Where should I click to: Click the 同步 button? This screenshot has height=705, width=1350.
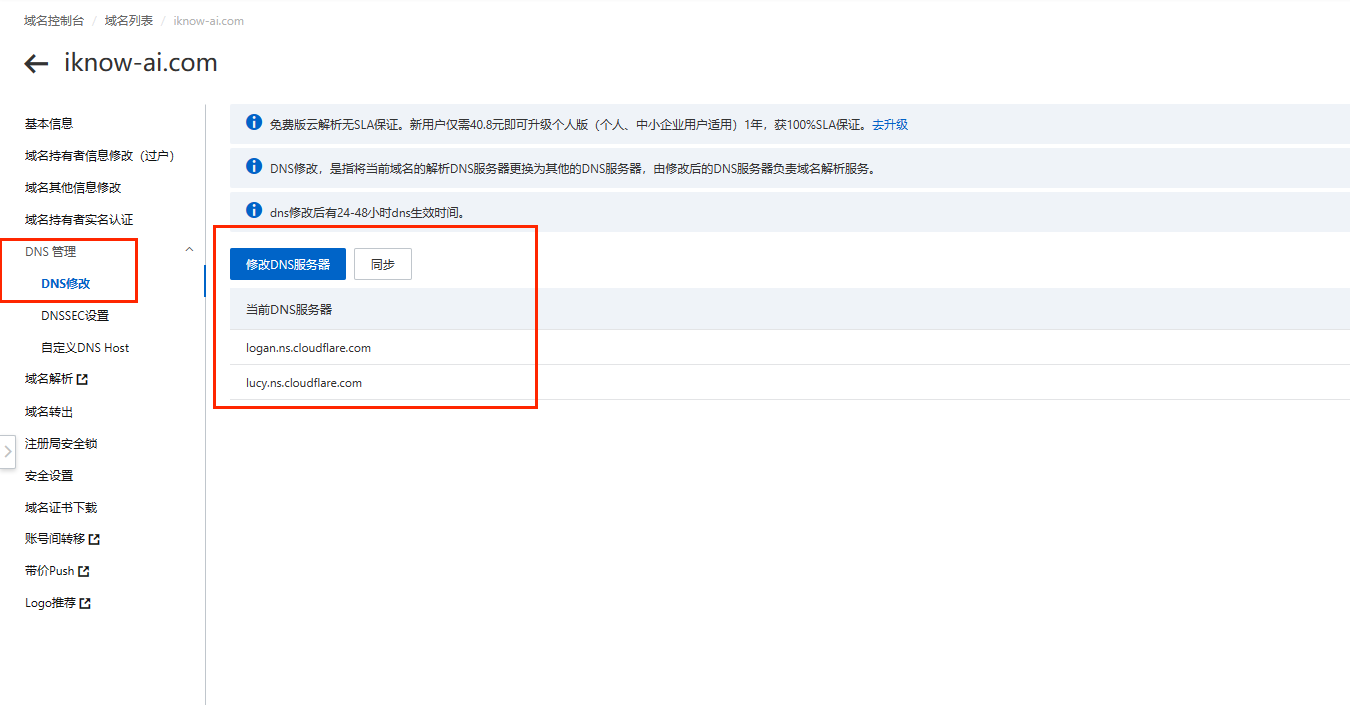tap(383, 264)
